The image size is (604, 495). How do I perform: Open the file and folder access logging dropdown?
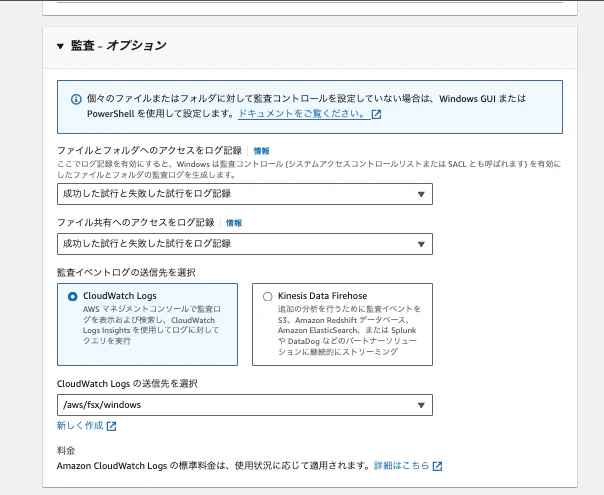tap(245, 194)
